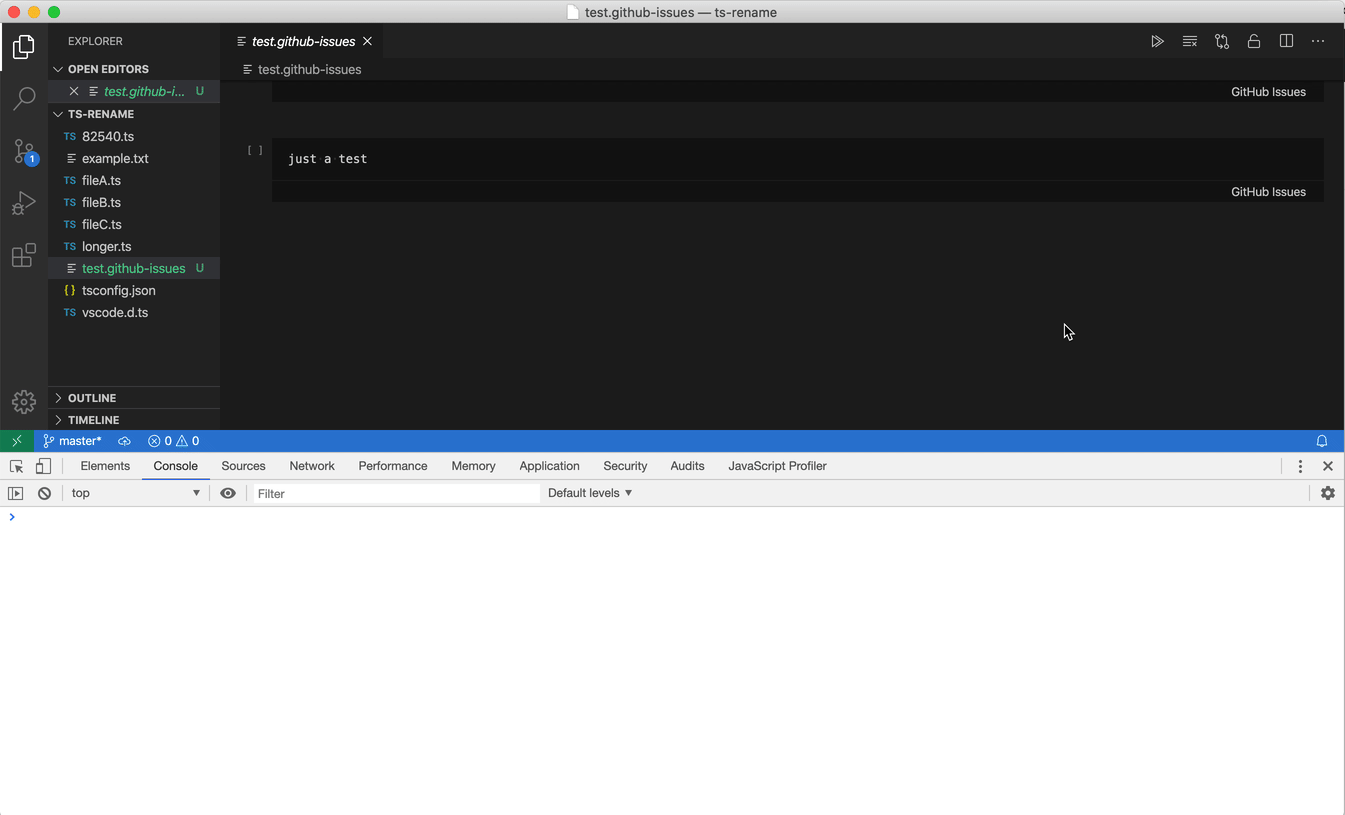Click GitHub Issues language label of 'just a test' cell
1345x815 pixels.
tap(1268, 192)
